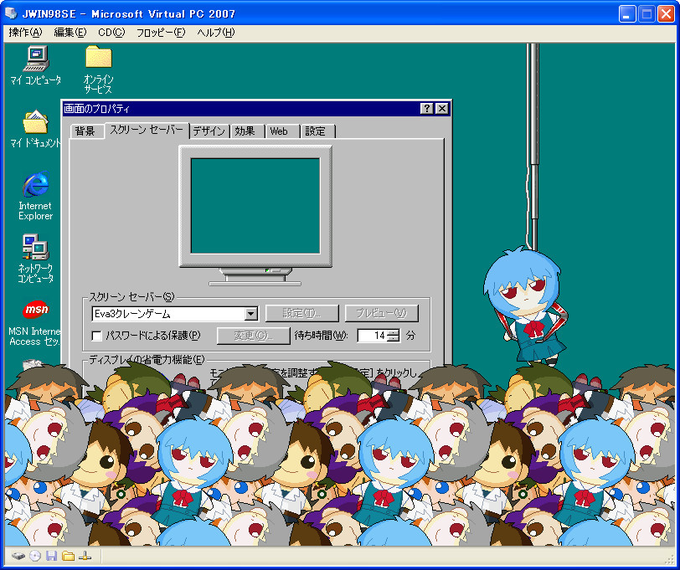Click the monitor preview screen
This screenshot has height=570, width=680.
coord(255,206)
